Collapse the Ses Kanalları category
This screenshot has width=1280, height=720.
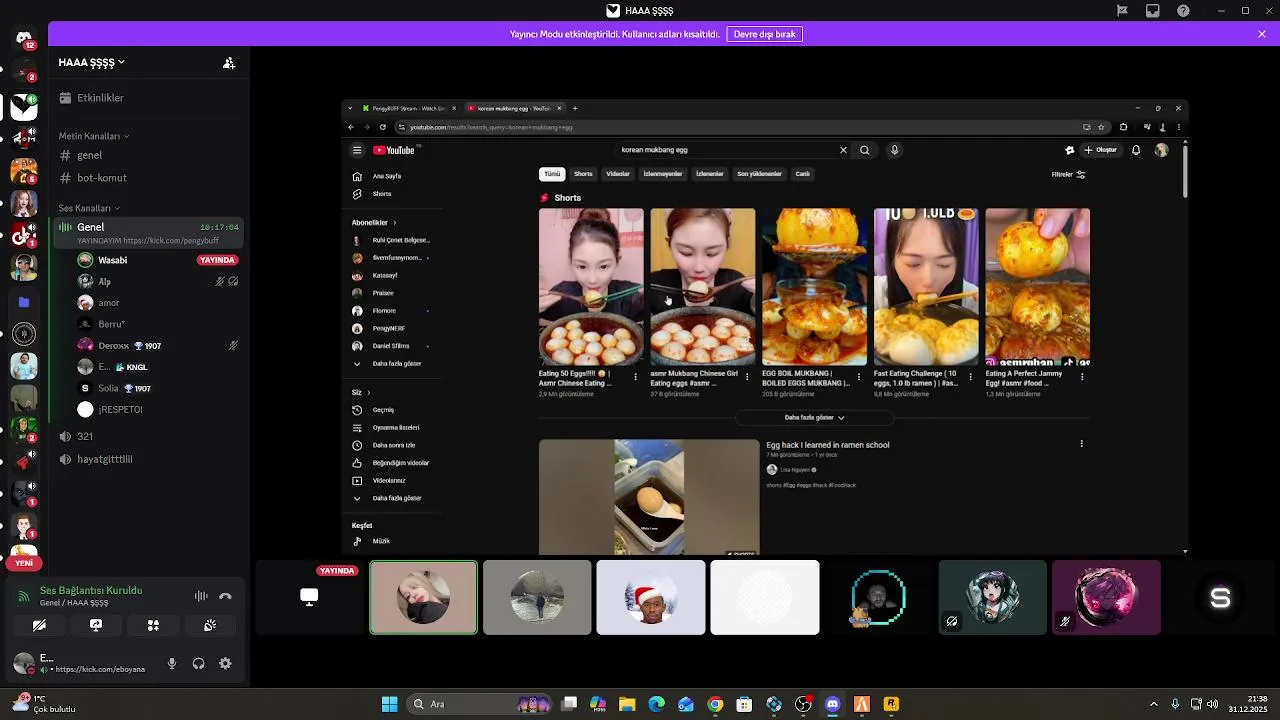[89, 208]
